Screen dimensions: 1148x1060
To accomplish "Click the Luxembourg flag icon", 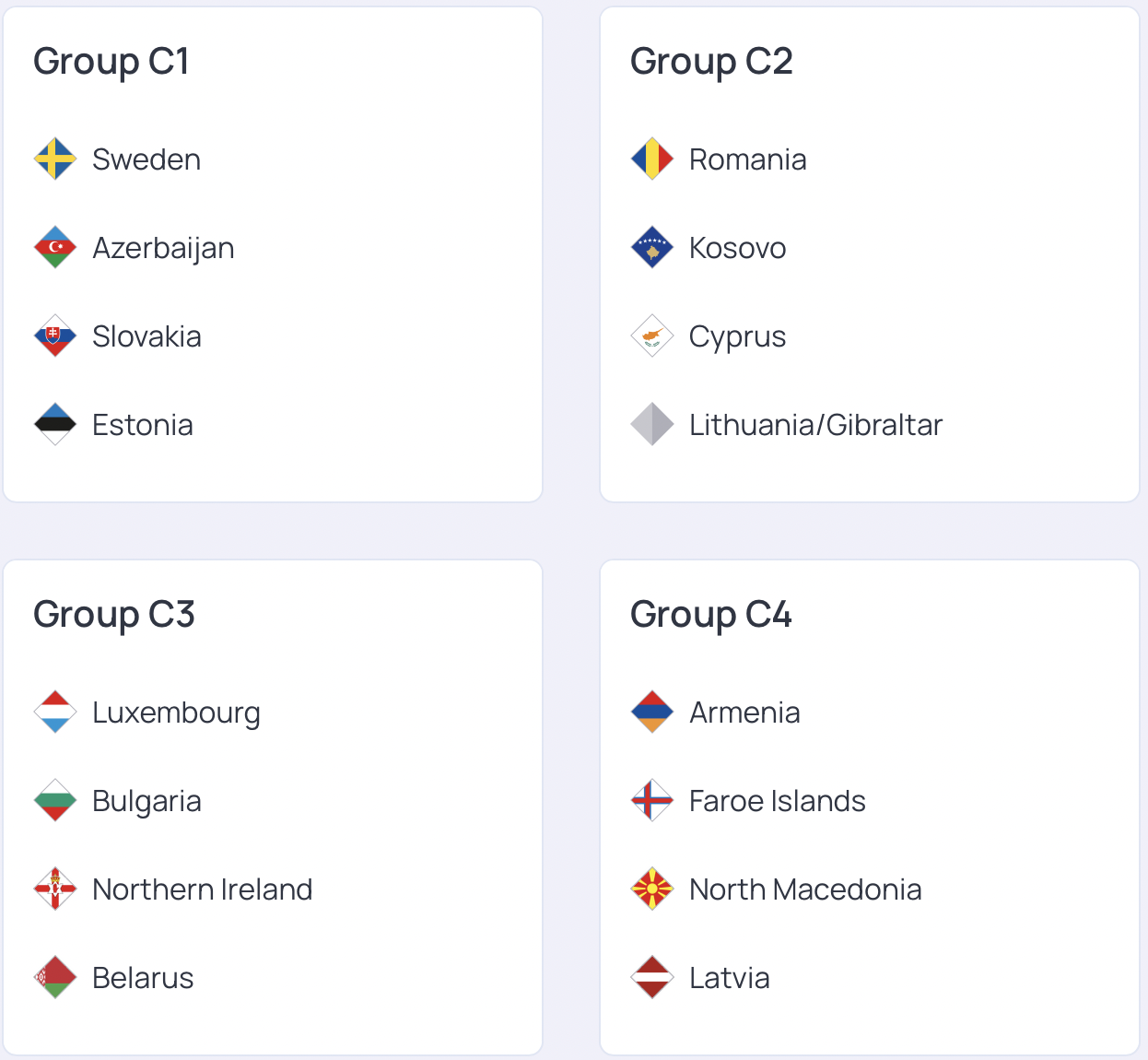I will pyautogui.click(x=55, y=713).
